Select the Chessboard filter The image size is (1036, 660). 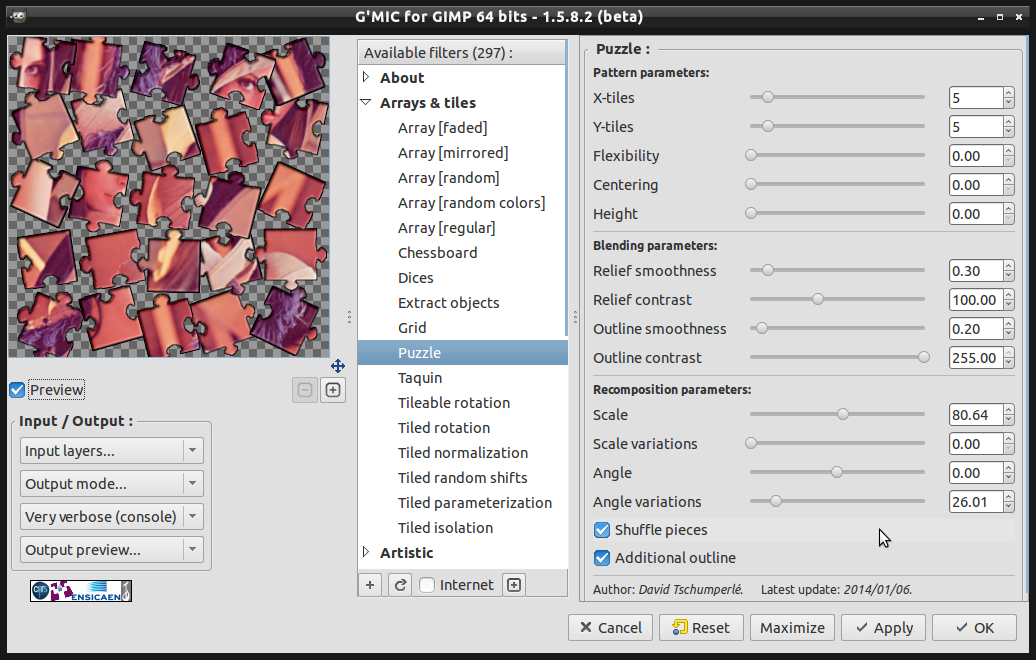tap(437, 252)
